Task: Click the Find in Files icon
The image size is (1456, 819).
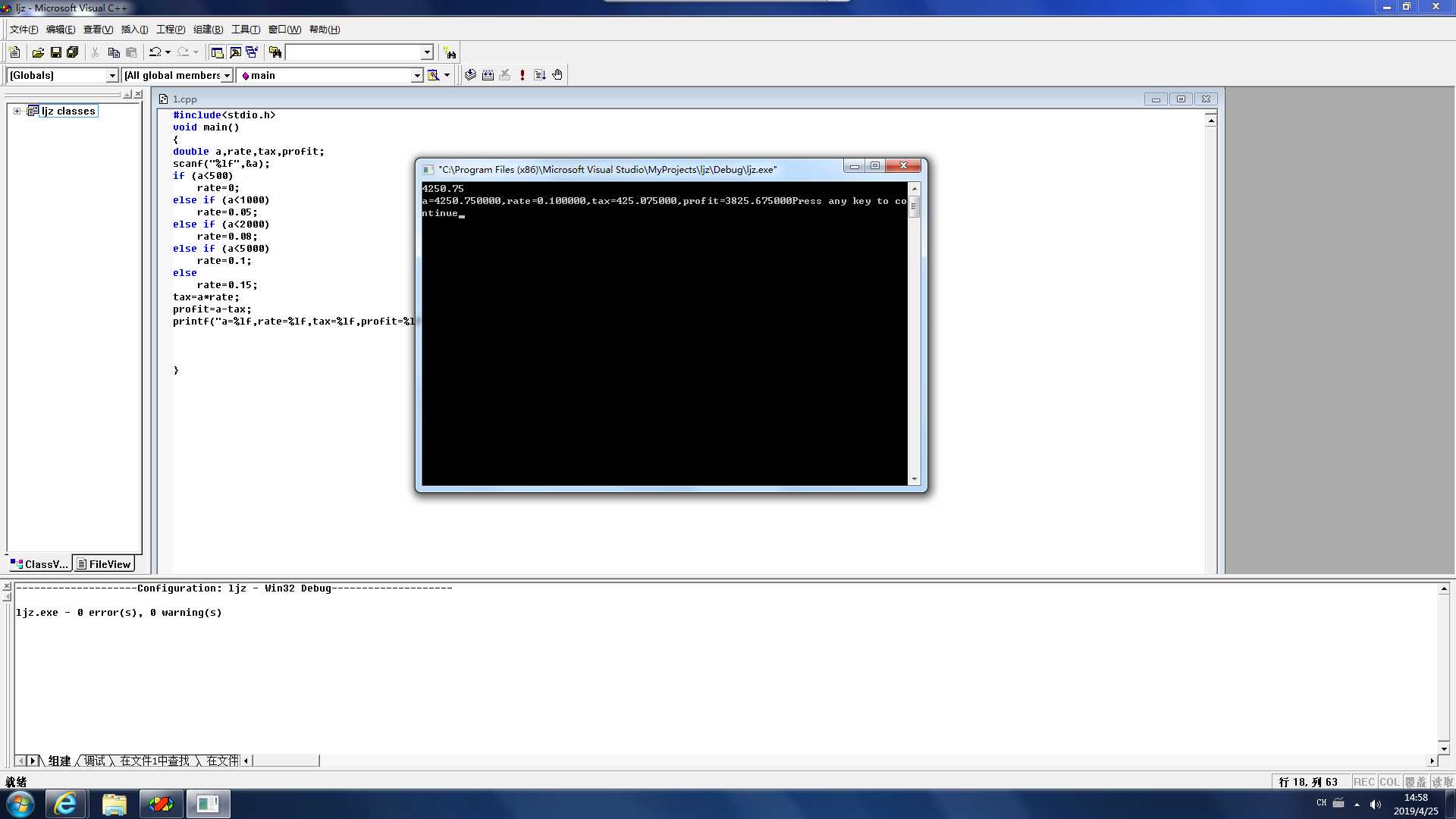Action: tap(275, 52)
